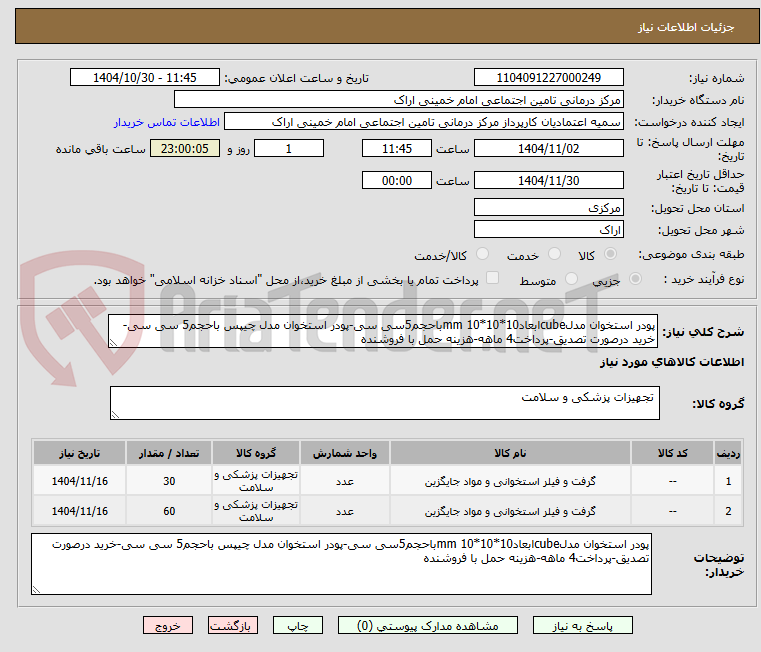Click row 1 group تجهیزات پزشکی و سلامت cell

coord(256,481)
